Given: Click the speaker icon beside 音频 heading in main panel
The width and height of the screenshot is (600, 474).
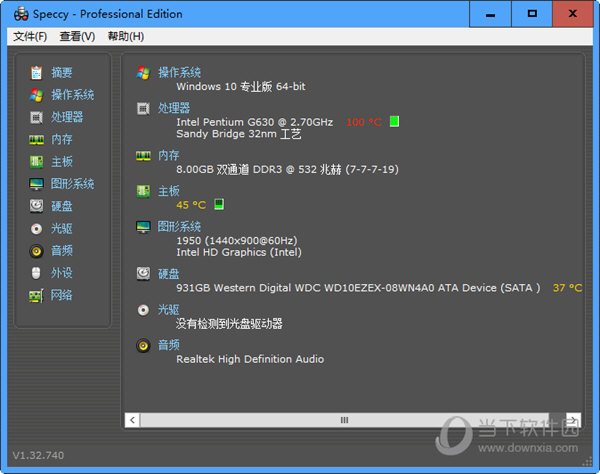Looking at the screenshot, I should click(x=143, y=345).
